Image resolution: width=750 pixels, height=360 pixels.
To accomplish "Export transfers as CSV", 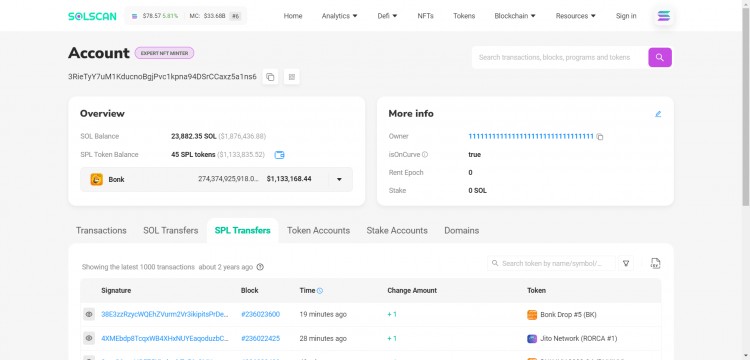I will click(655, 263).
